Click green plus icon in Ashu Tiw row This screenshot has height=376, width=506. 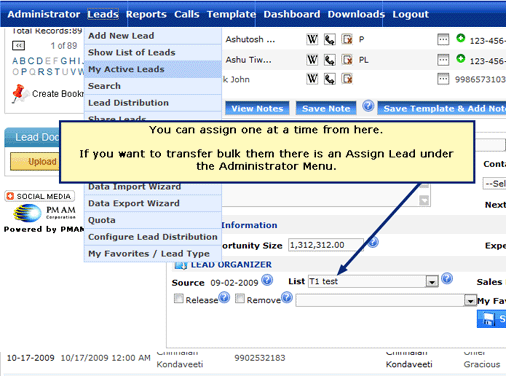(x=461, y=59)
